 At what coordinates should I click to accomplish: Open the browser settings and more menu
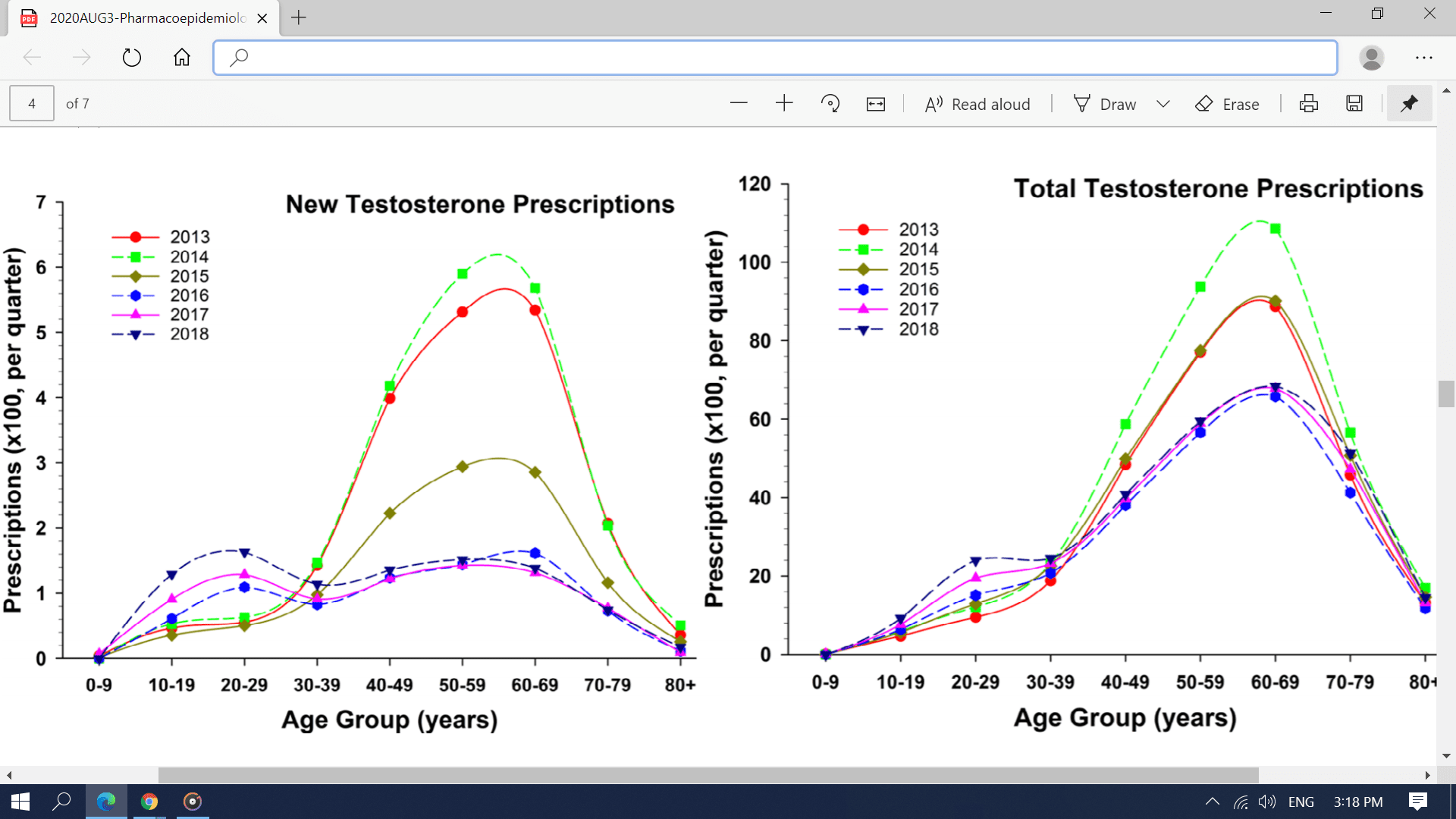coord(1423,58)
